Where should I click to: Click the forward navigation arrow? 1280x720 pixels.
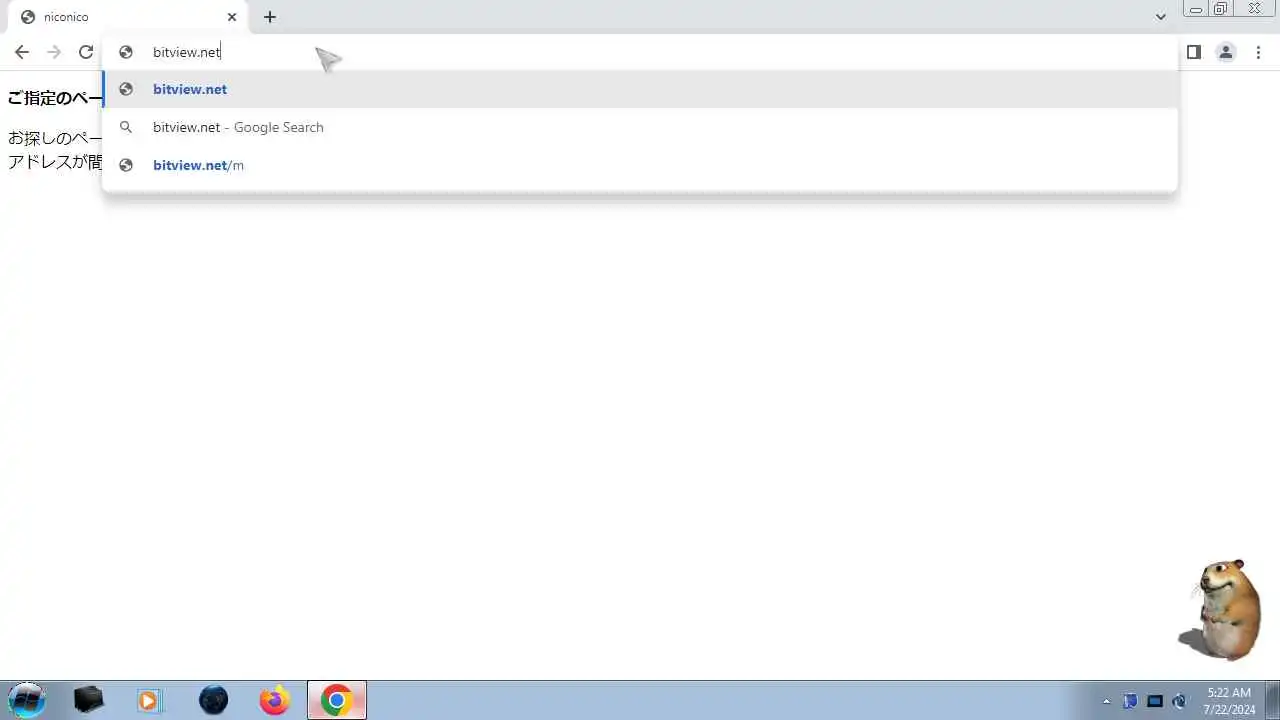tap(54, 52)
